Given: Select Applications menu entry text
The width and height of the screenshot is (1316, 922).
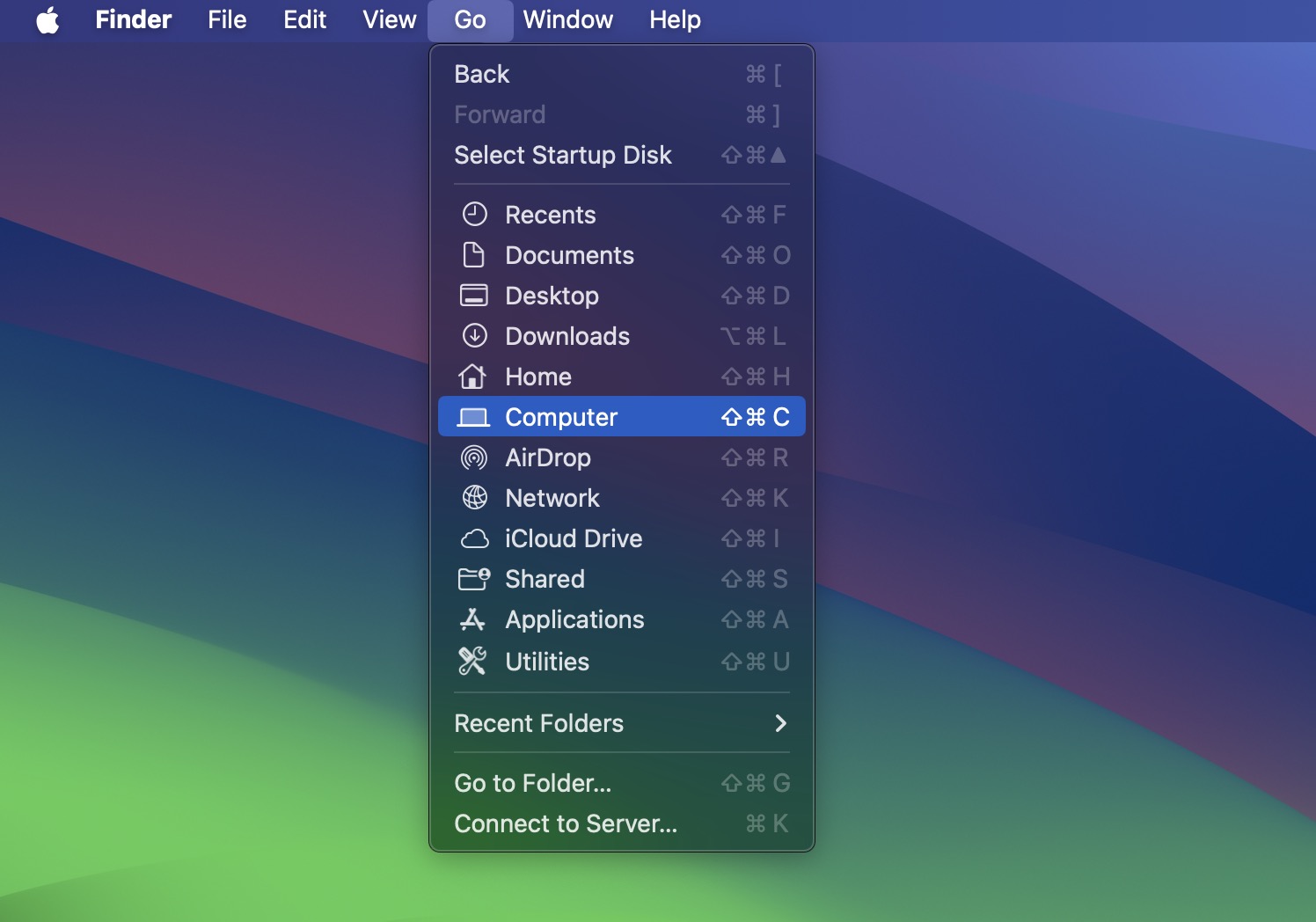Looking at the screenshot, I should point(574,619).
